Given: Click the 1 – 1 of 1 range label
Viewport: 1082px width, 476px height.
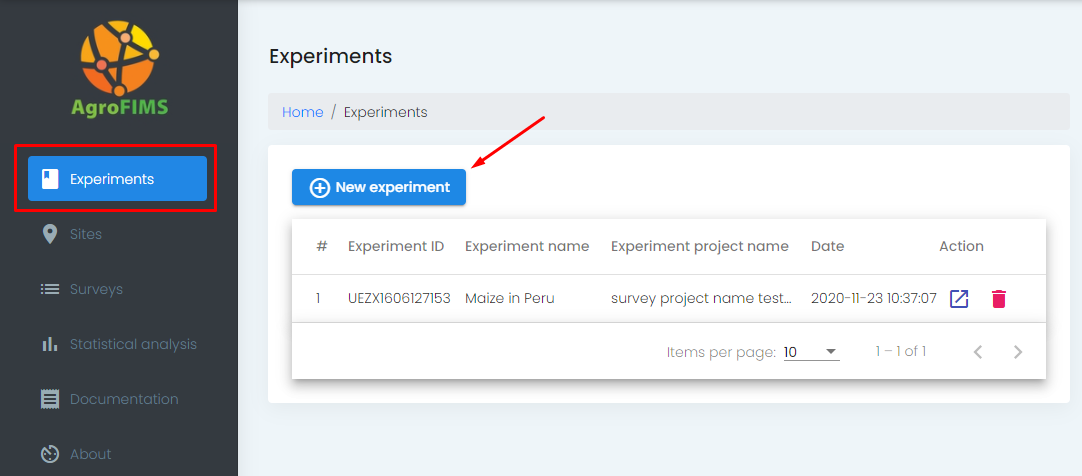Looking at the screenshot, I should tap(901, 351).
